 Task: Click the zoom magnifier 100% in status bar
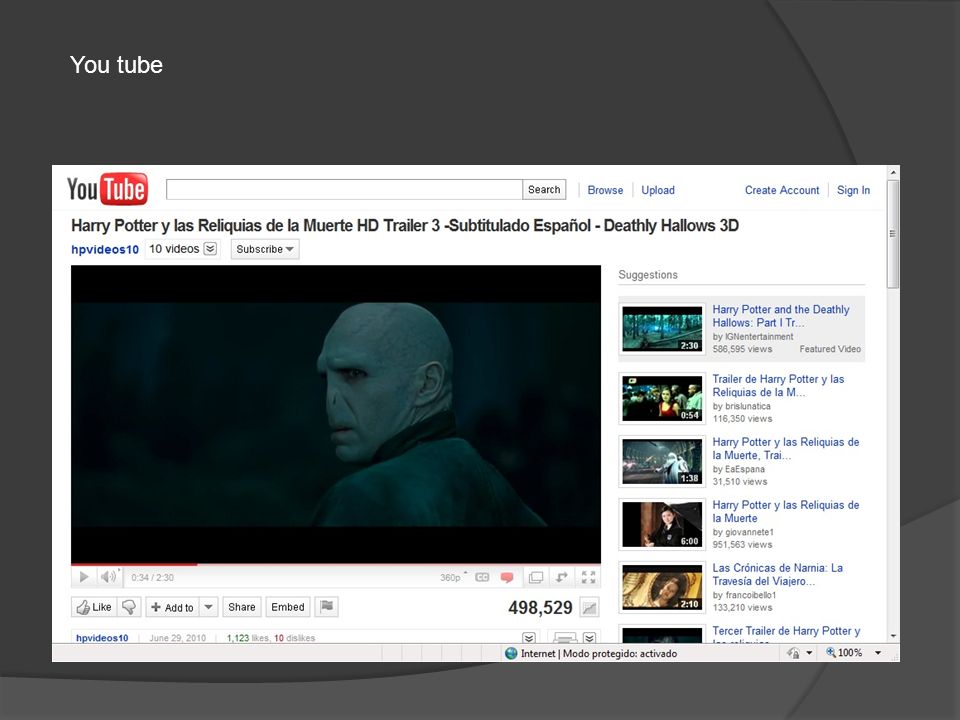(x=844, y=653)
